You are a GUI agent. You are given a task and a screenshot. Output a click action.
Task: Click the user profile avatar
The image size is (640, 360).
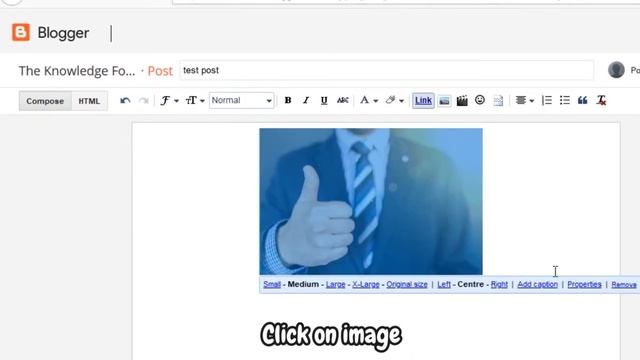click(616, 70)
